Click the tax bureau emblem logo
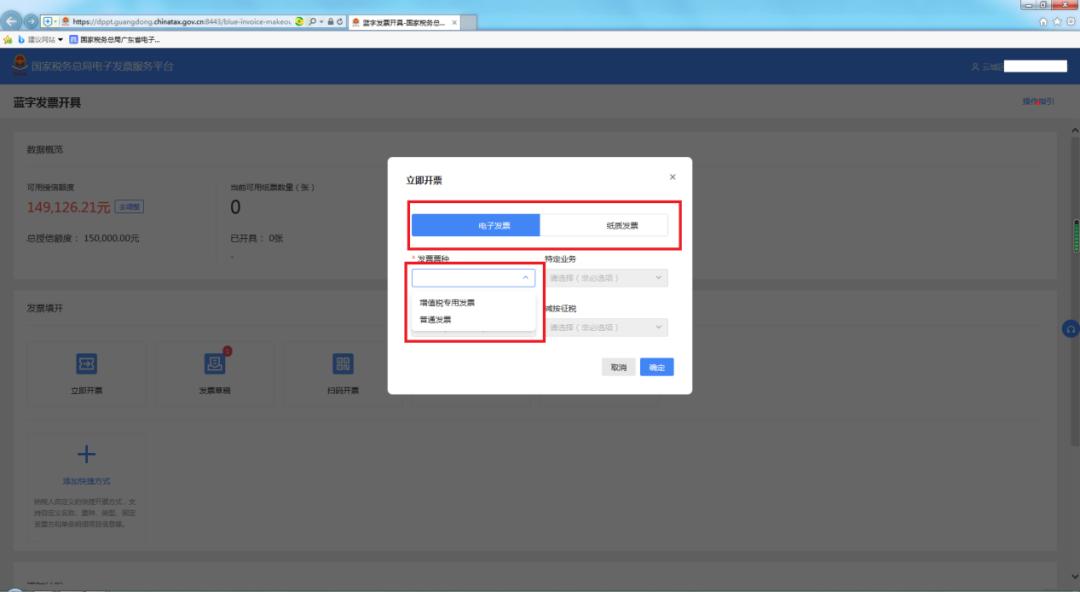Image resolution: width=1080 pixels, height=592 pixels. [20, 65]
